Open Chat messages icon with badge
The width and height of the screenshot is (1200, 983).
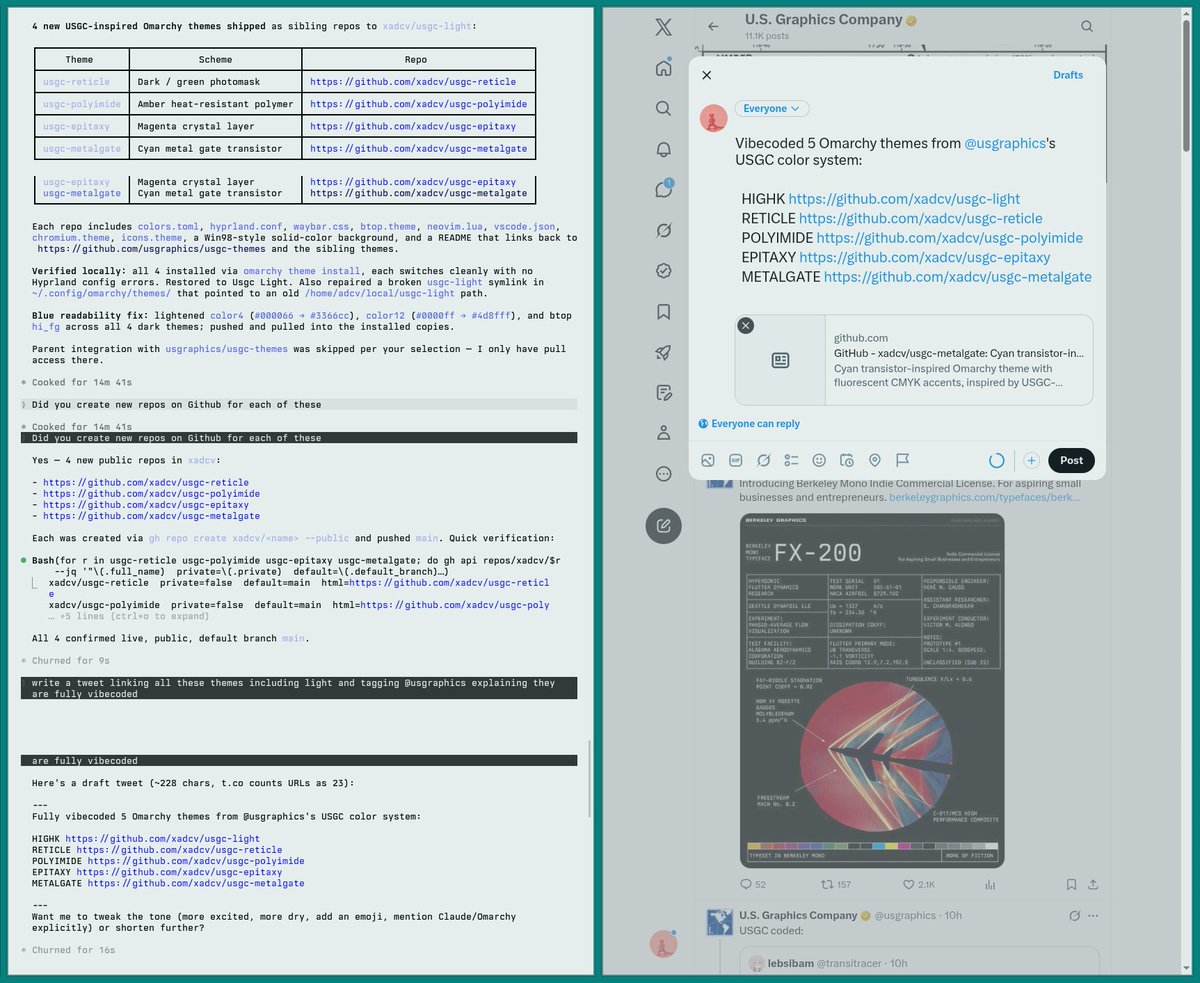pos(664,190)
